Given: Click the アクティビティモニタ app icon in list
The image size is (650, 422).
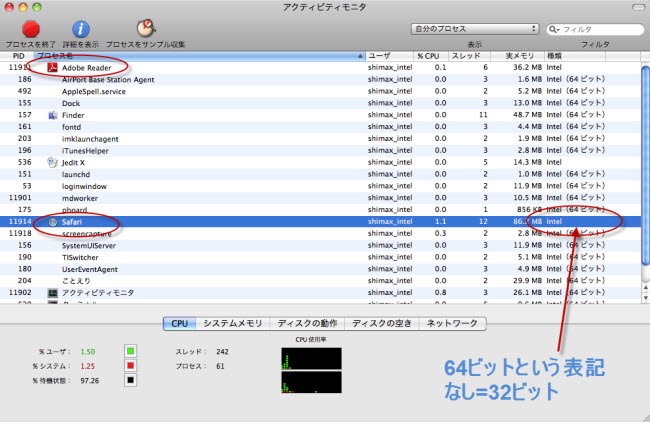Looking at the screenshot, I should point(53,293).
